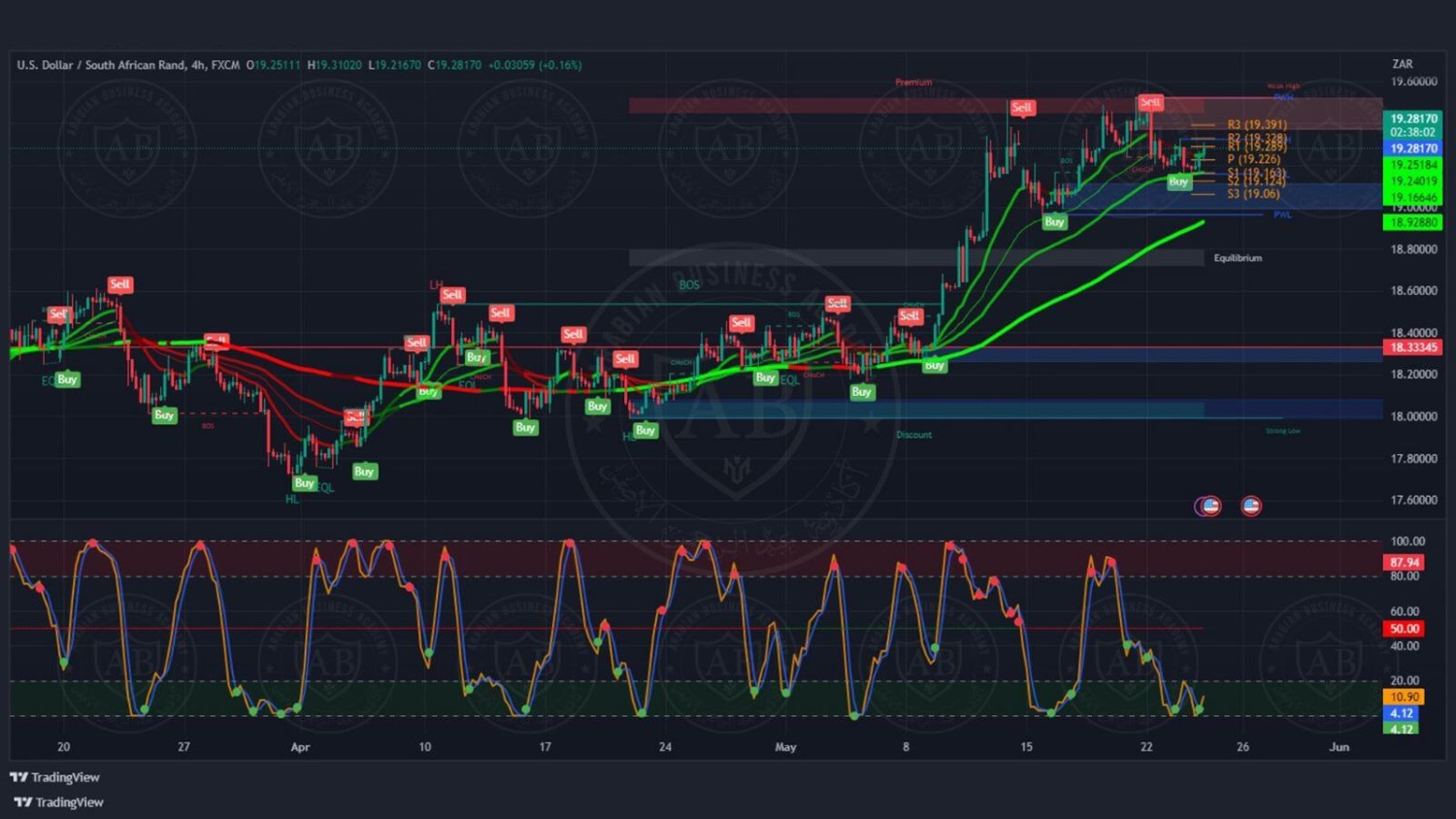Click the large BOS label above mid-April range
The image size is (1456, 819).
click(689, 285)
